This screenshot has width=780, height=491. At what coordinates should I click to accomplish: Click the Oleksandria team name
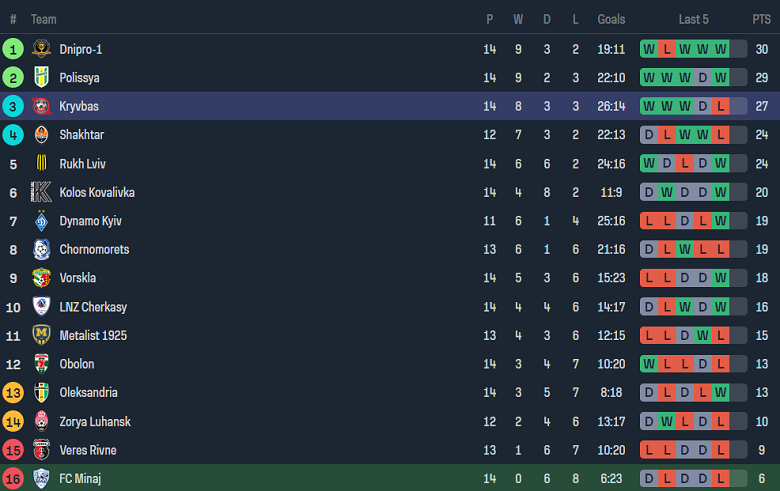coord(88,393)
